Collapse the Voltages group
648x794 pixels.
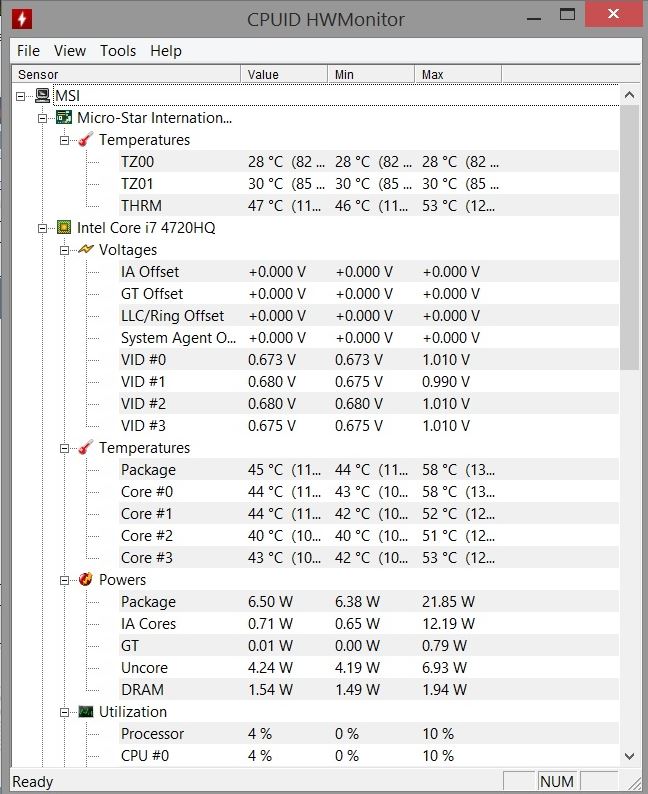pyautogui.click(x=64, y=250)
